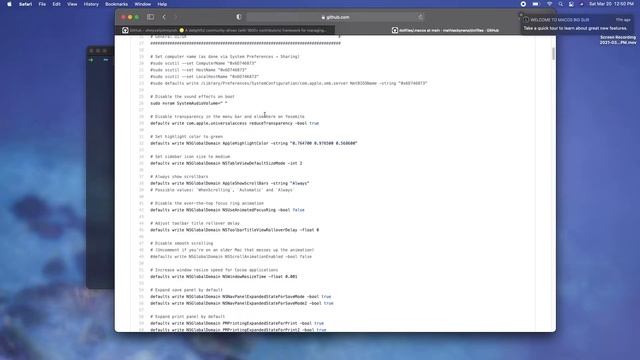Viewport: 640px width, 360px height.
Task: Open the Apple menu
Action: [x=9, y=4]
